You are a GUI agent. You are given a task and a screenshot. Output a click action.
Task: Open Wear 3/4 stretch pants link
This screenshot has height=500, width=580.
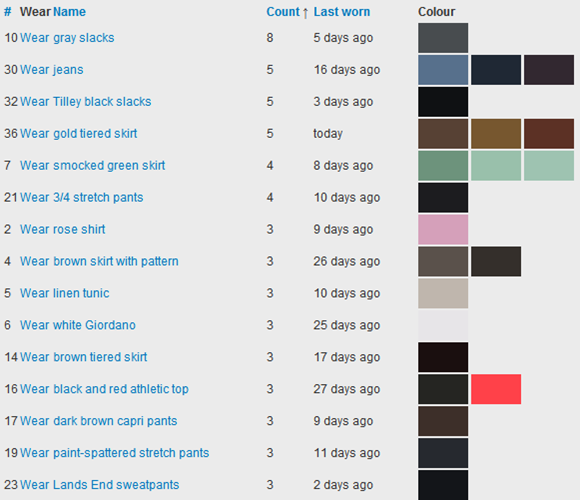(81, 197)
